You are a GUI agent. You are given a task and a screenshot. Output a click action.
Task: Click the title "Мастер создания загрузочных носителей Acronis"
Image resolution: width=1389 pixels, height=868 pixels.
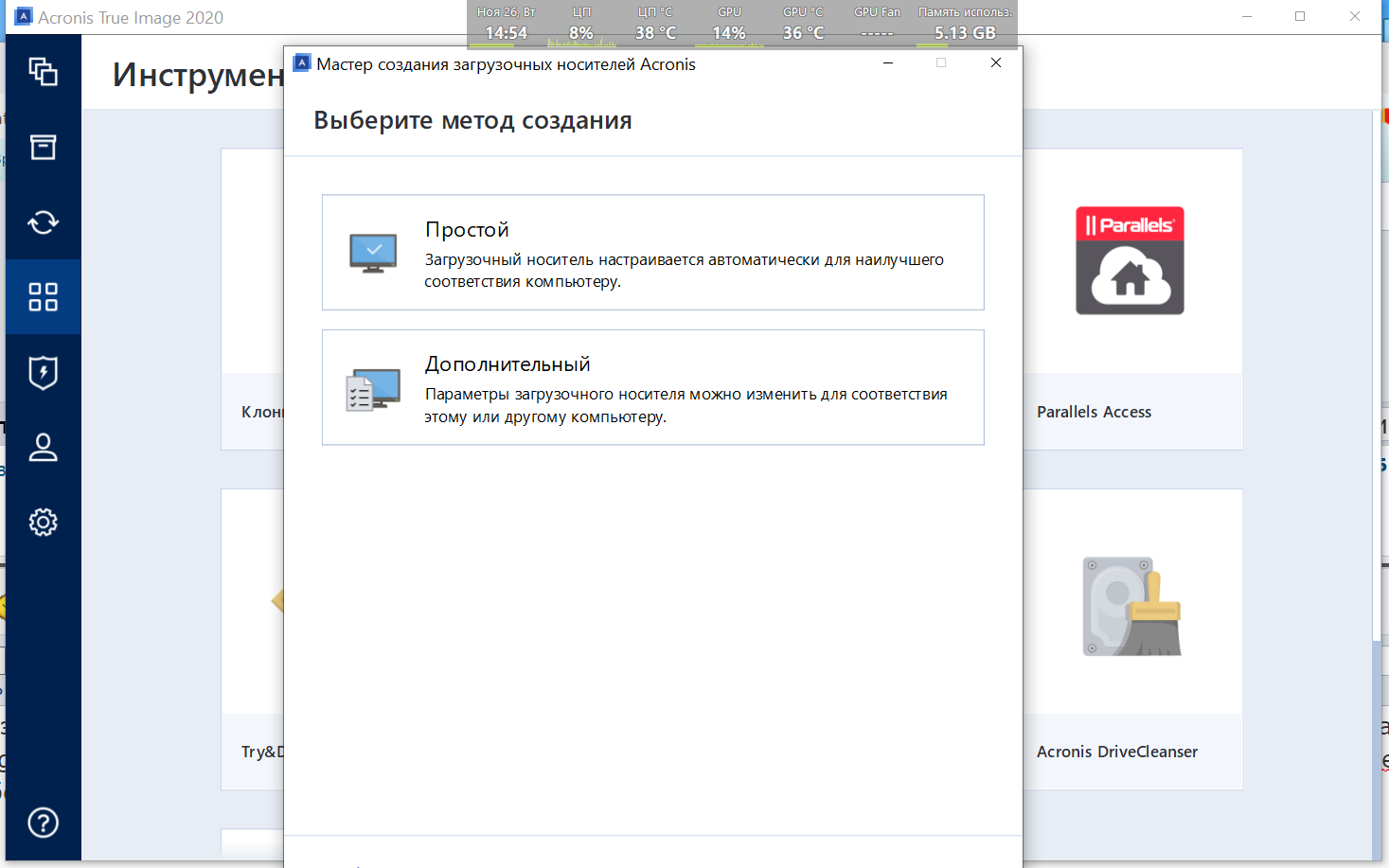(x=506, y=64)
